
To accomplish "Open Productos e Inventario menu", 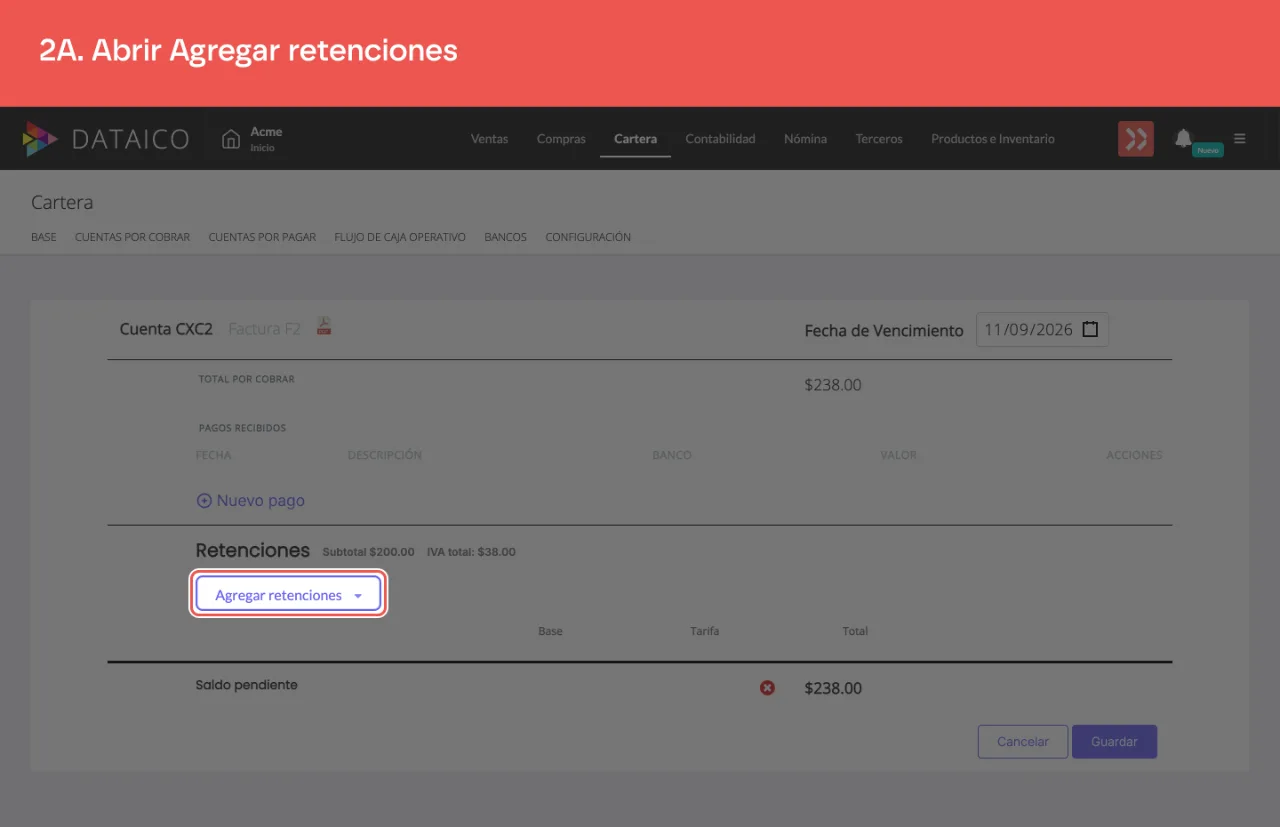I will (993, 139).
